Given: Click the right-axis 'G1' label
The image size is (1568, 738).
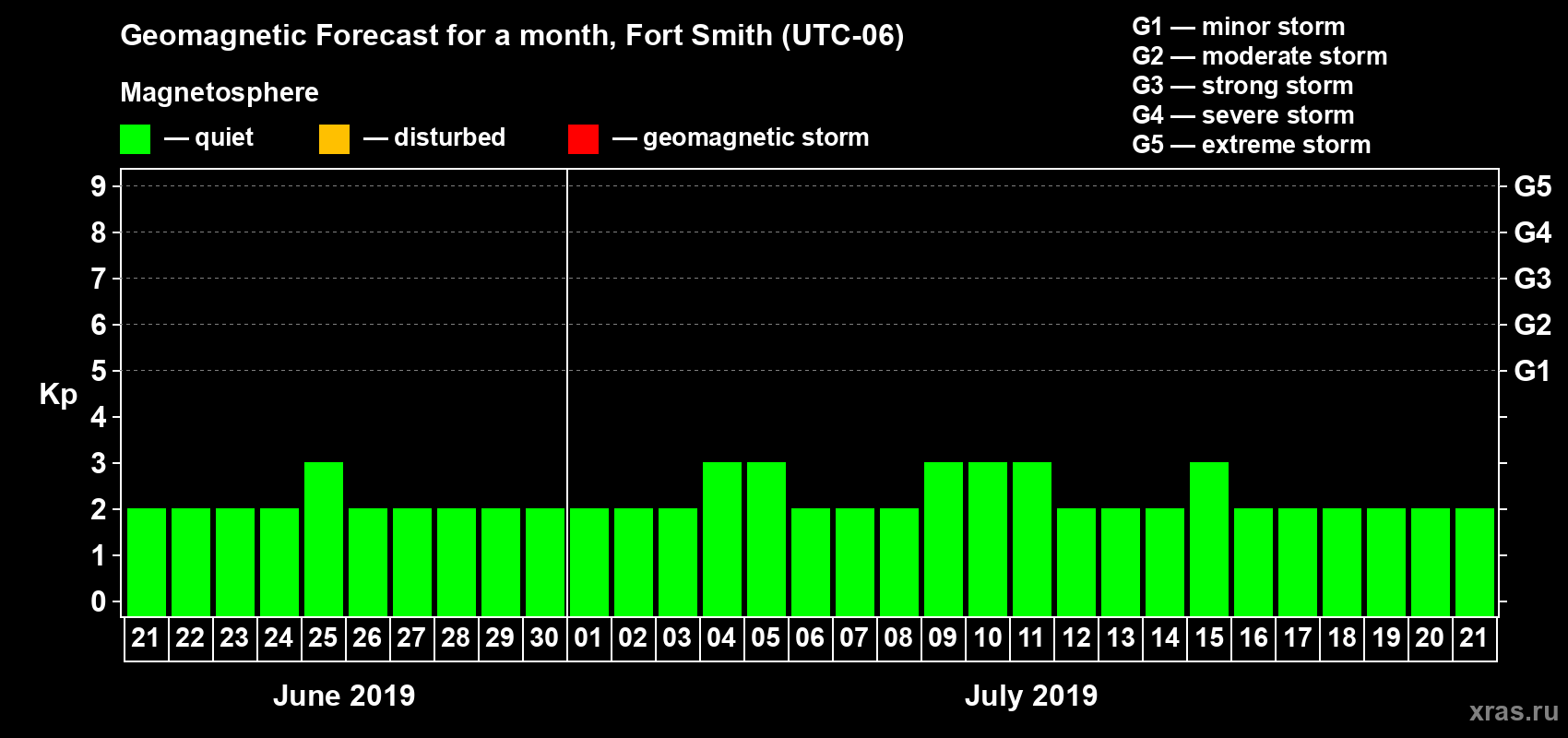Looking at the screenshot, I should pyautogui.click(x=1533, y=371).
